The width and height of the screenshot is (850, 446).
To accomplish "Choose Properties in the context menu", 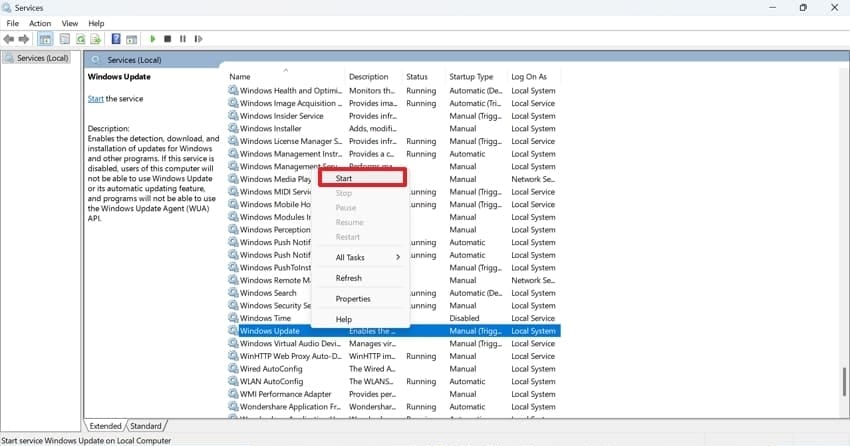I will (x=353, y=299).
